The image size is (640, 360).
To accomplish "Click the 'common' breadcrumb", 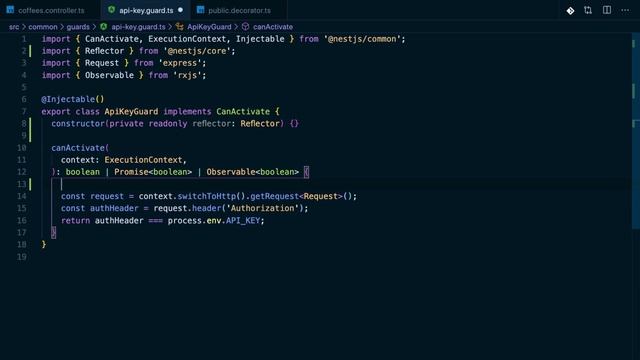I will click(x=43, y=27).
